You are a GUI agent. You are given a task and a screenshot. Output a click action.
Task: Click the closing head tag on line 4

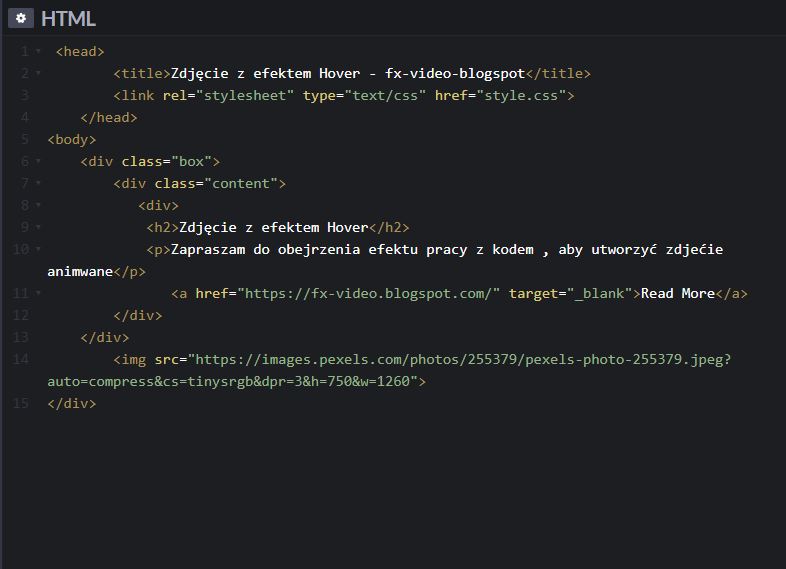tap(109, 118)
